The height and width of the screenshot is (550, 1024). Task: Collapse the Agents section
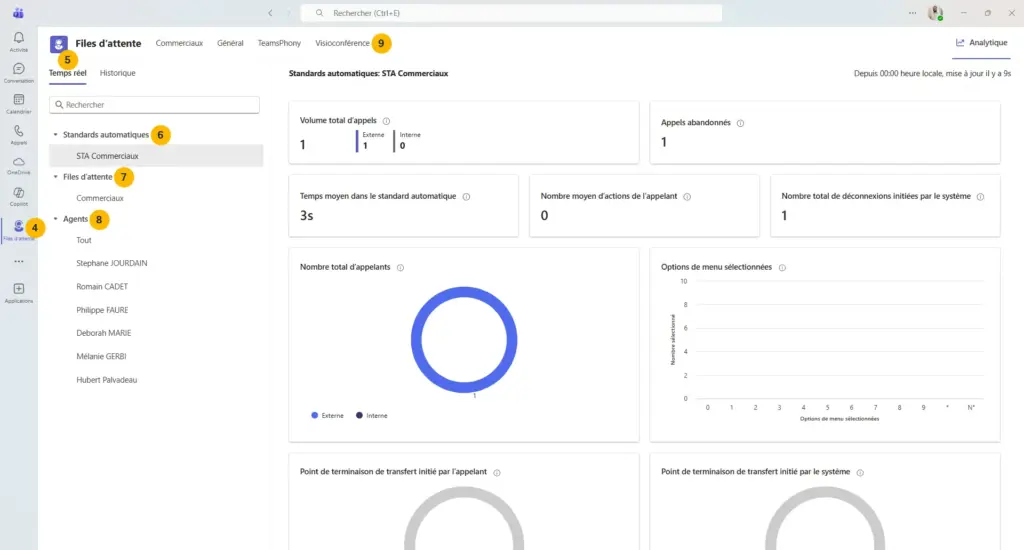(56, 219)
